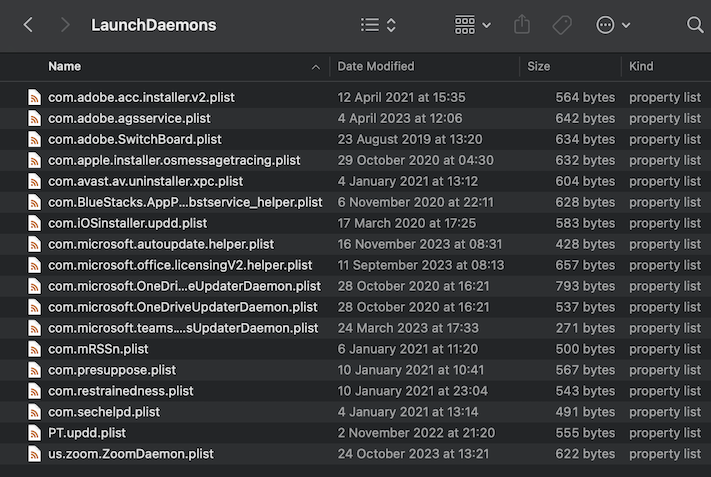
Task: Open the More actions ellipsis menu
Action: click(613, 25)
